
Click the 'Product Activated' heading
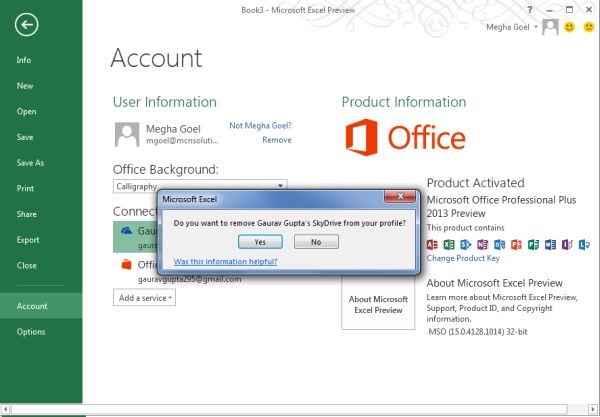476,183
